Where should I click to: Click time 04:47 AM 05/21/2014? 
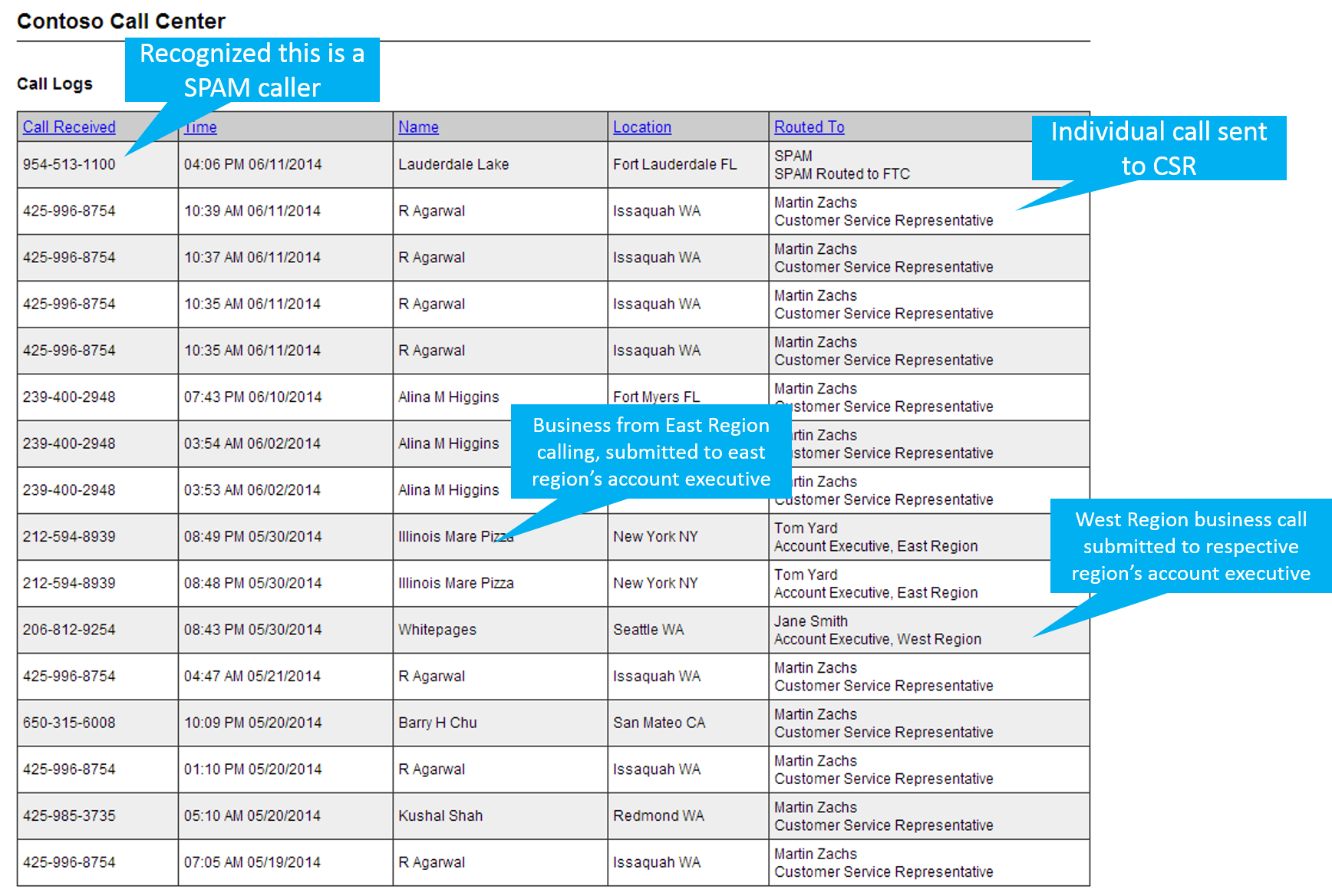[252, 677]
